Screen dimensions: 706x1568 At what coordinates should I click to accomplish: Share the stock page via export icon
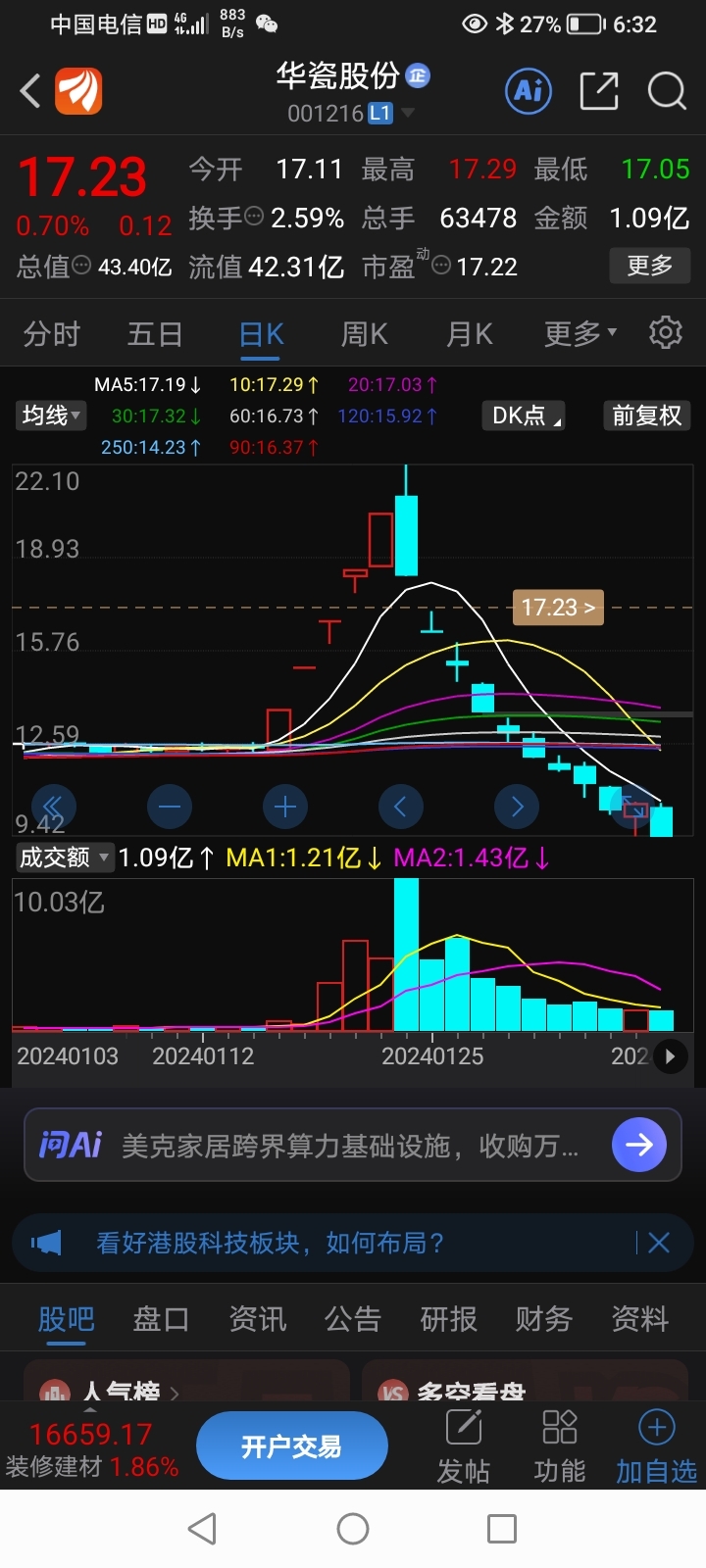[x=599, y=91]
